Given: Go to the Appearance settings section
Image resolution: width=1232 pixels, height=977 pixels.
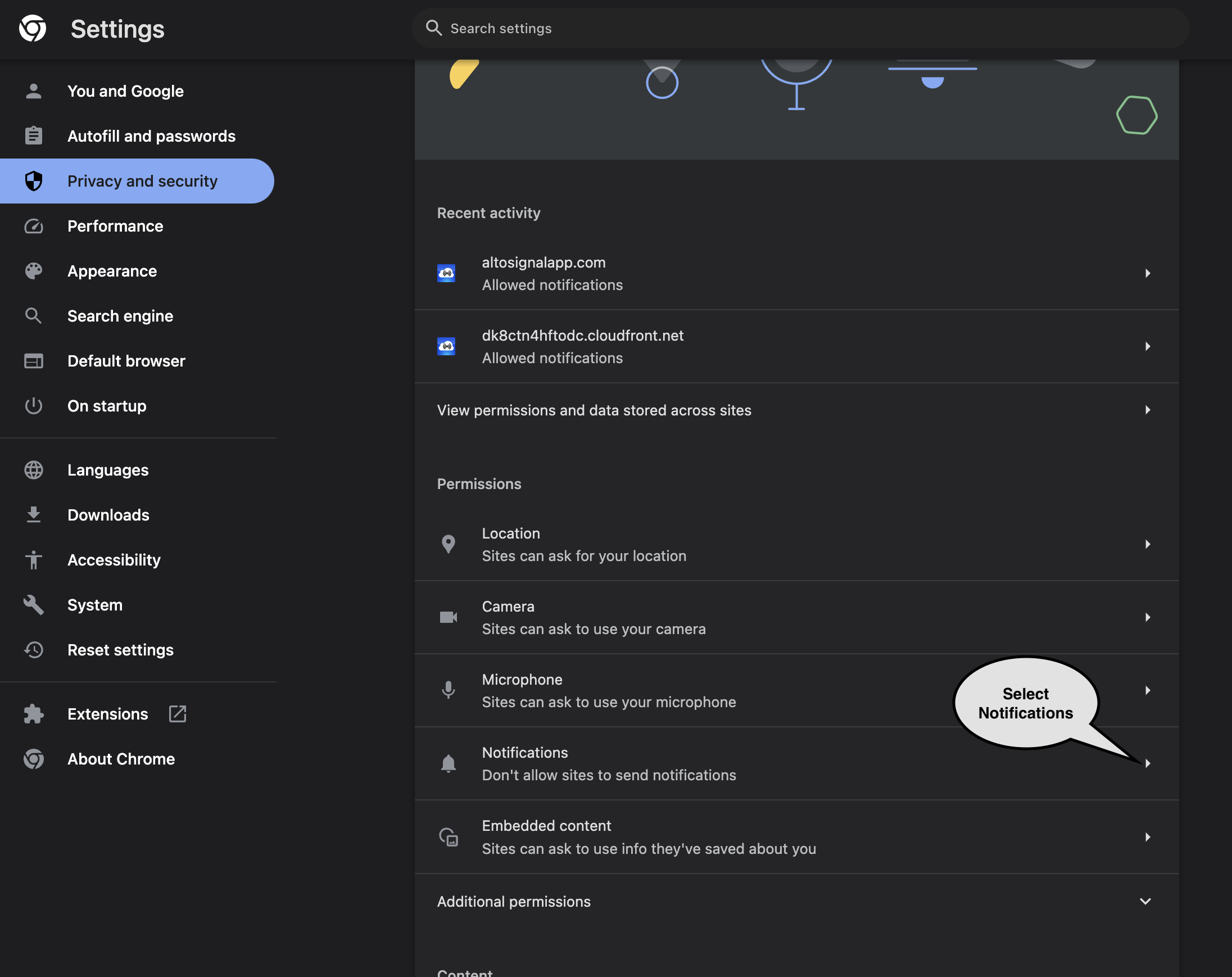Looking at the screenshot, I should [x=112, y=271].
